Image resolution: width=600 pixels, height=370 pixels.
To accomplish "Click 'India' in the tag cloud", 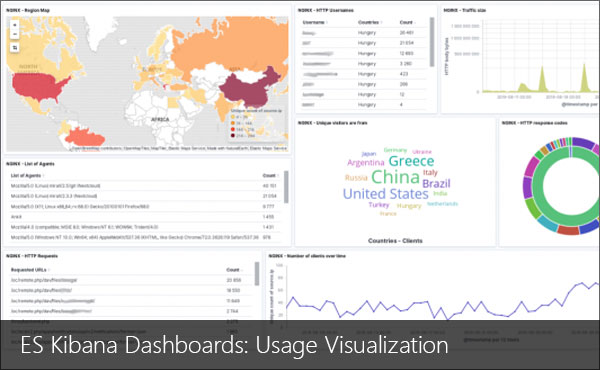I will 440,194.
